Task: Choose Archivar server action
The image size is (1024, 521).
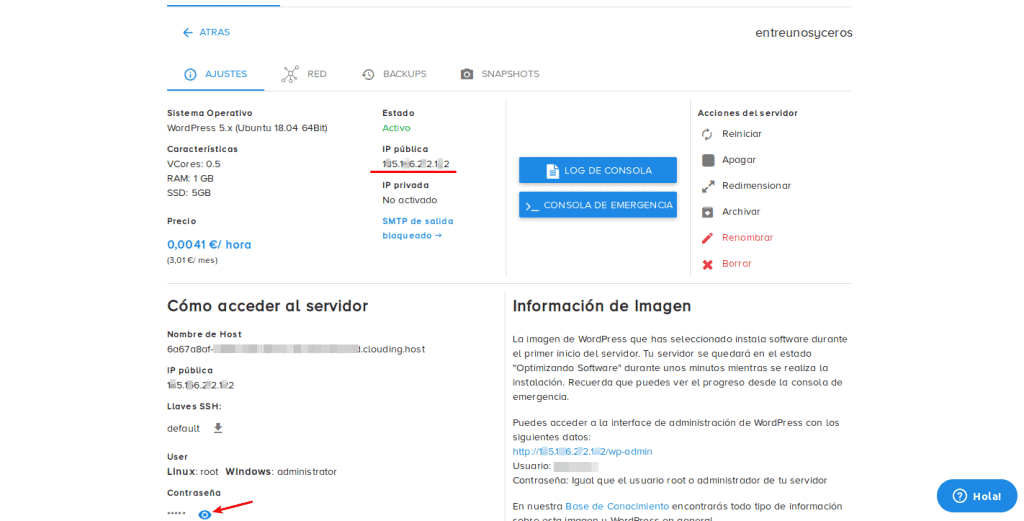Action: click(x=741, y=212)
